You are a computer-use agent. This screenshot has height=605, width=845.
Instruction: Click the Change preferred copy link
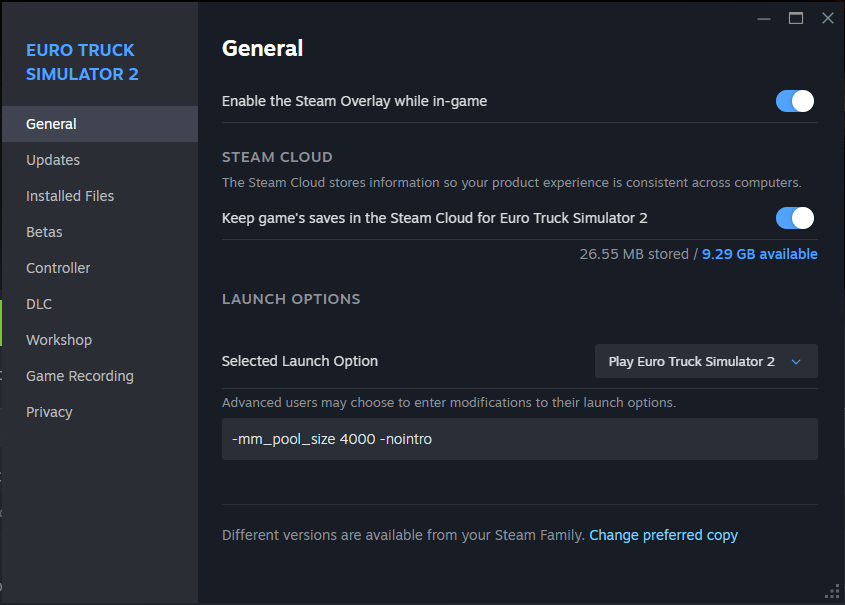tap(663, 535)
